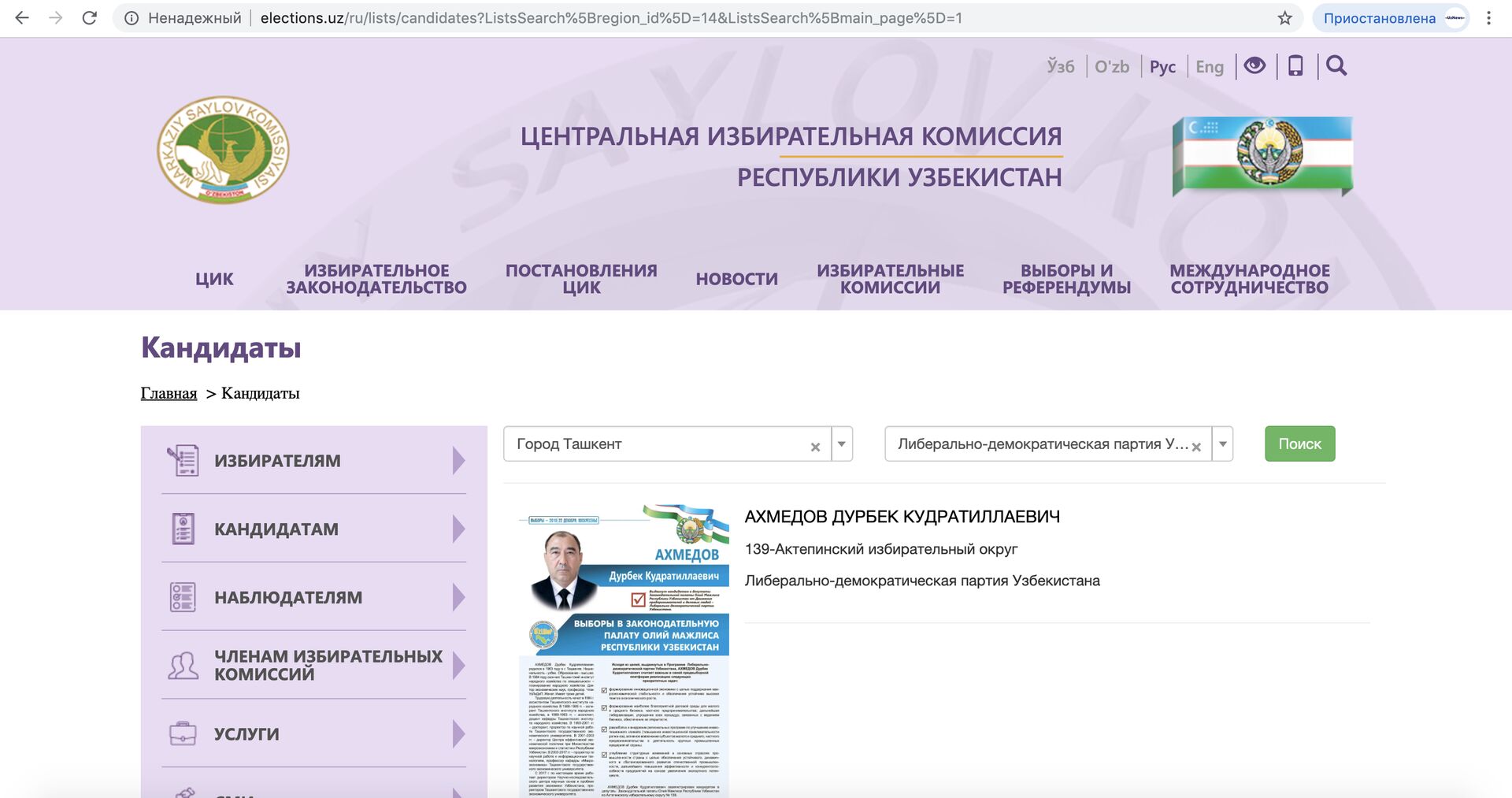This screenshot has height=798, width=1512.
Task: Open the ЧЛЕНАМ ИЗБИРАТЕЛЬНЫХ КОМИССИЙ sidebar item
Action: click(313, 666)
